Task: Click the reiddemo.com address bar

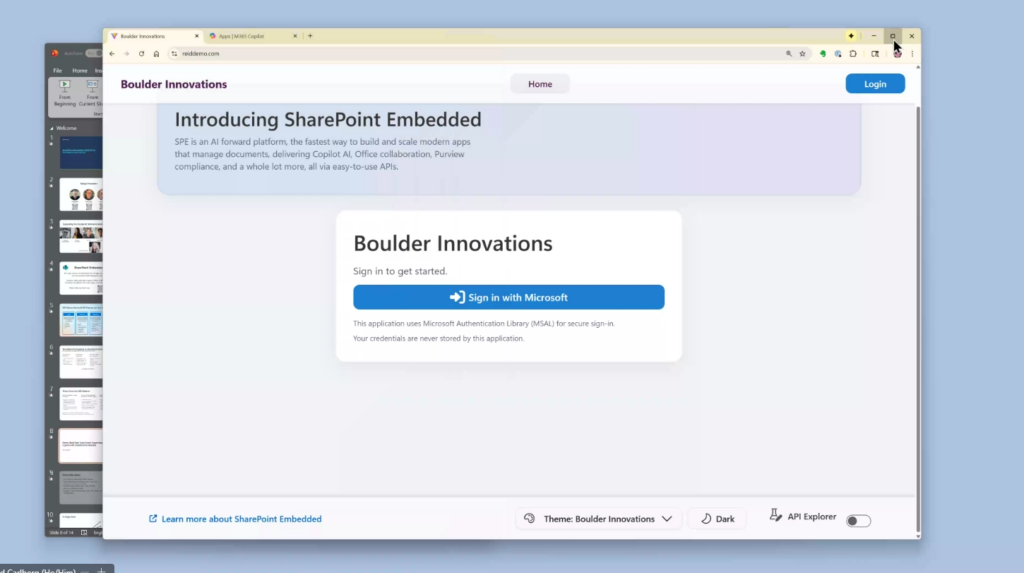Action: (477, 54)
